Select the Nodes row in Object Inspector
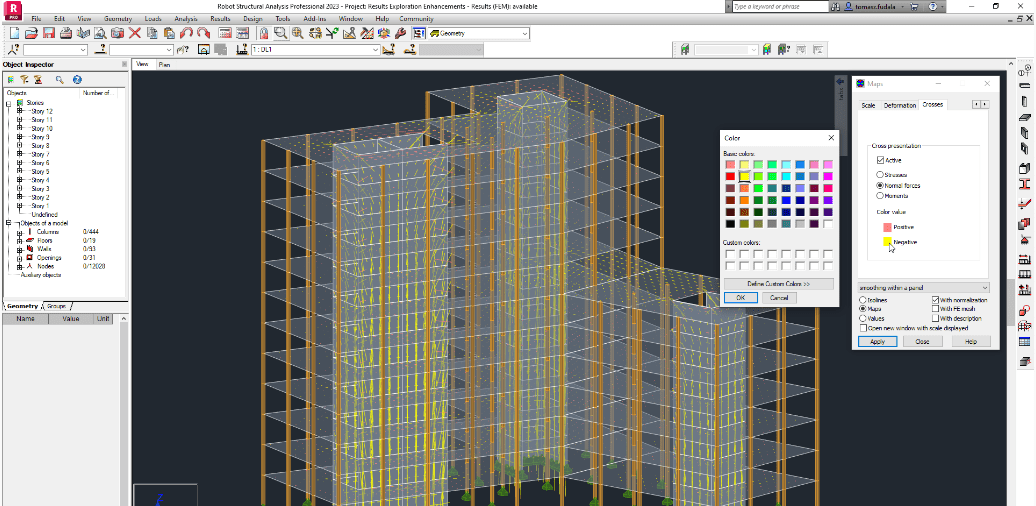1036x506 pixels. [x=46, y=266]
